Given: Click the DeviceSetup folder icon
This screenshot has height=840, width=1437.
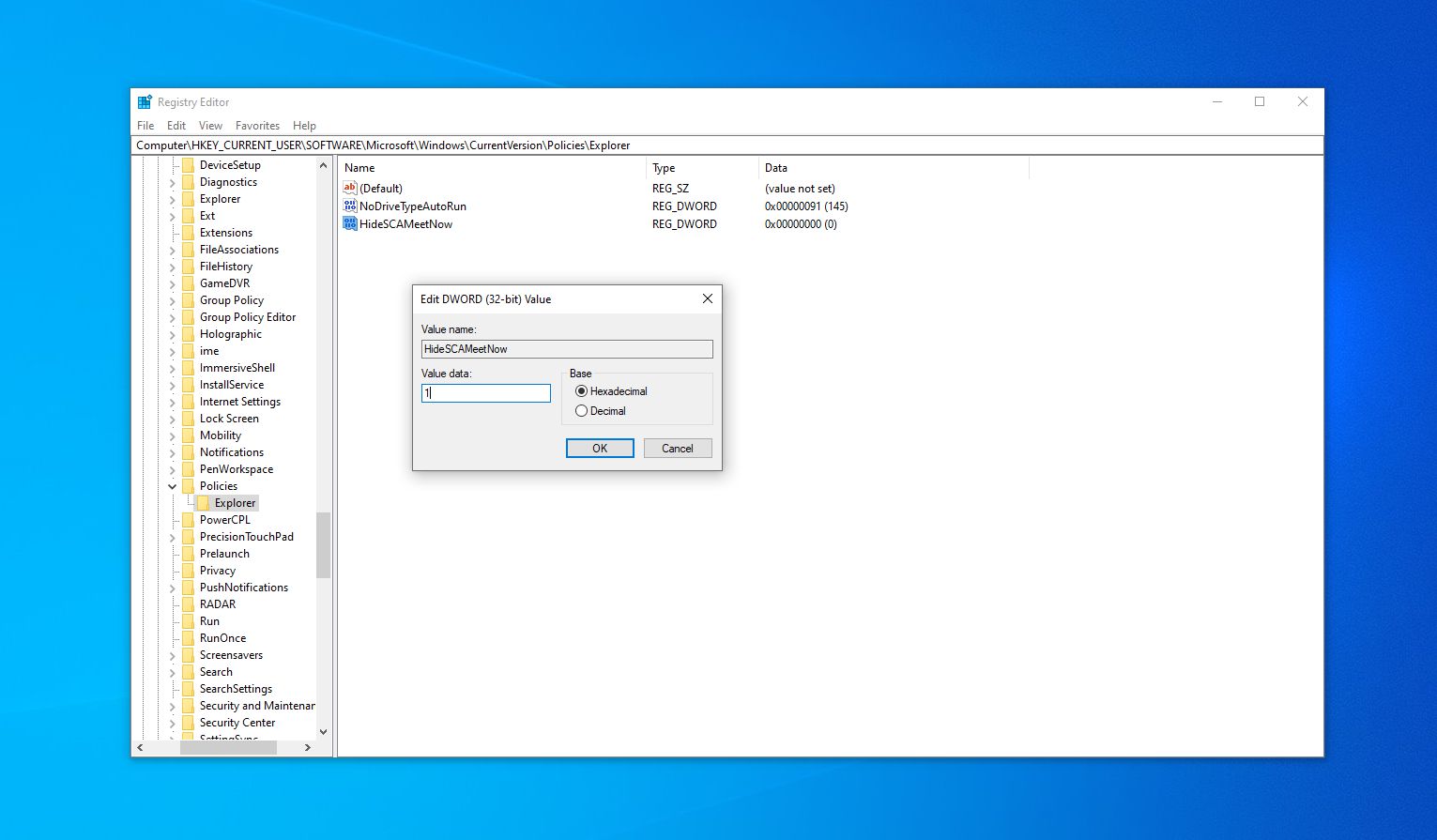Looking at the screenshot, I should (188, 165).
